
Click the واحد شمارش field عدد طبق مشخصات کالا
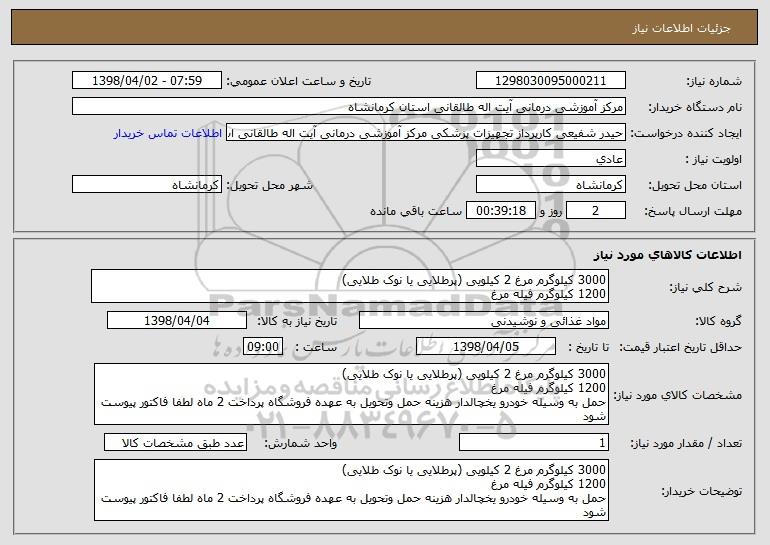point(175,442)
